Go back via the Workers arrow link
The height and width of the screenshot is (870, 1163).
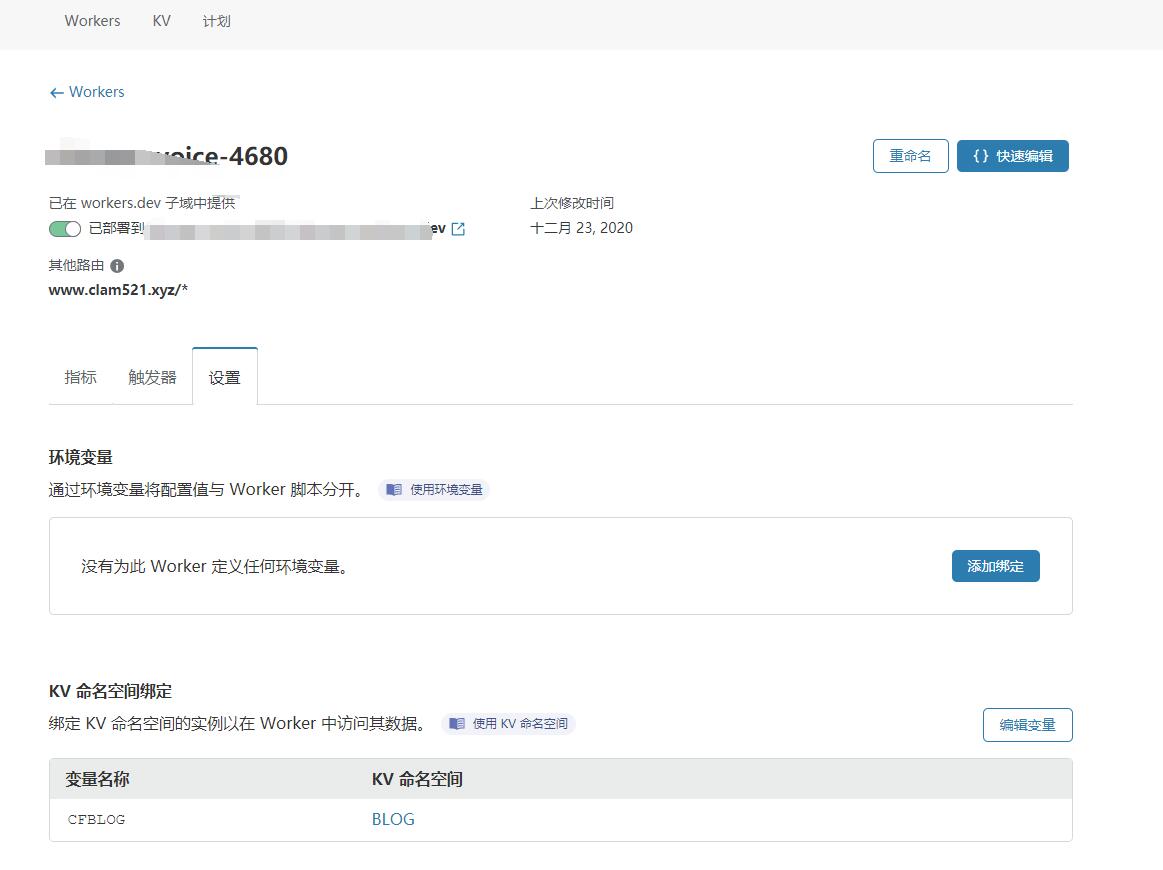pyautogui.click(x=87, y=92)
